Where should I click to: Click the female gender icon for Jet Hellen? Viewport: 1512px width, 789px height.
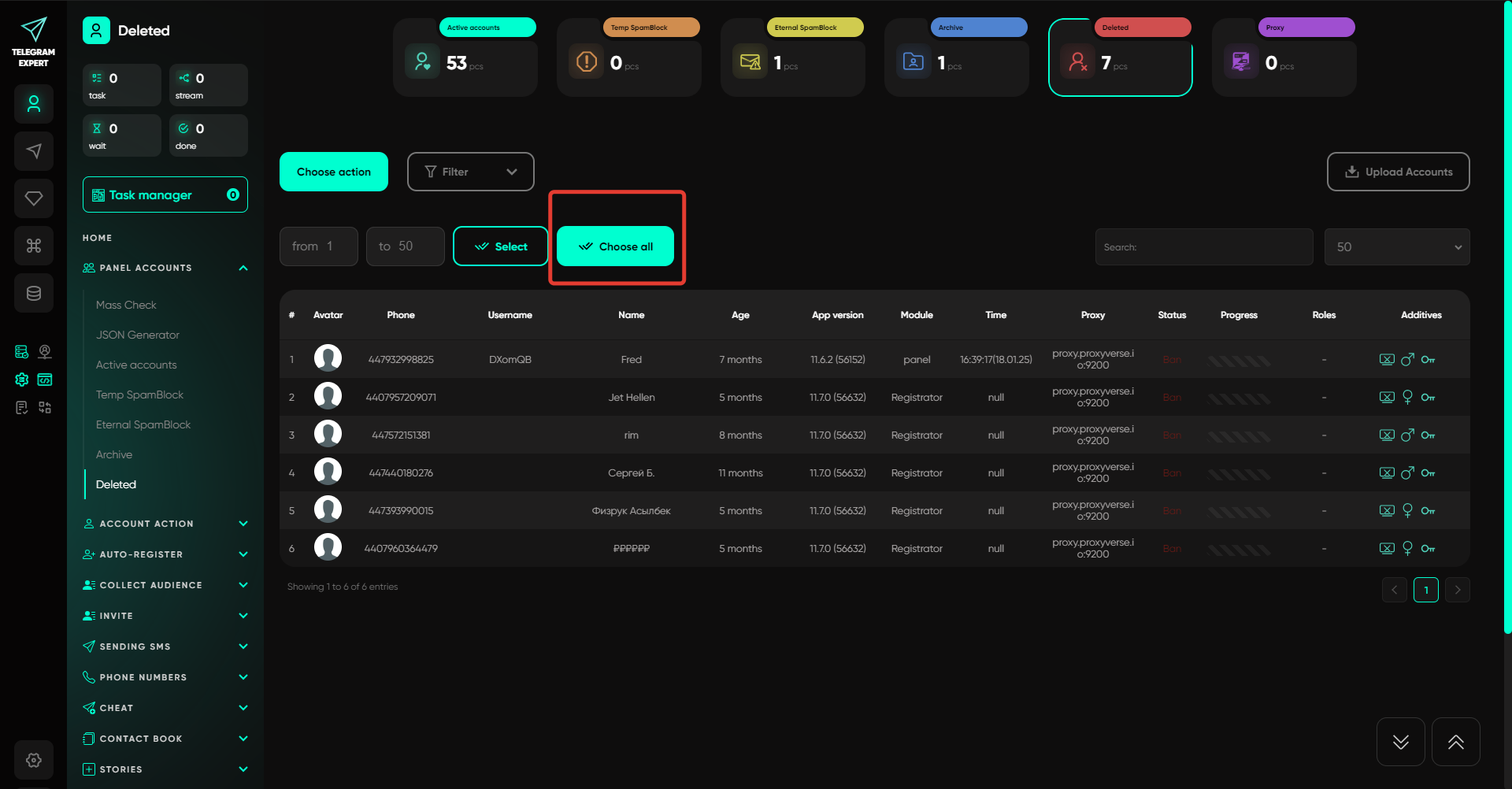1407,398
